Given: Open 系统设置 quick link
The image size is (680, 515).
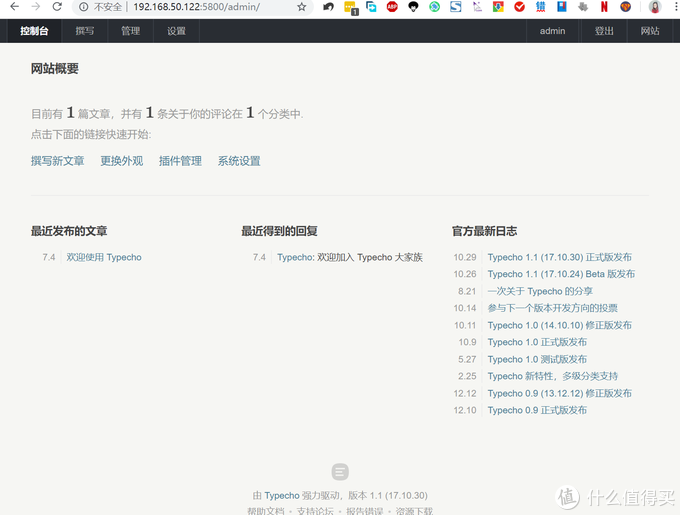Looking at the screenshot, I should coord(239,161).
